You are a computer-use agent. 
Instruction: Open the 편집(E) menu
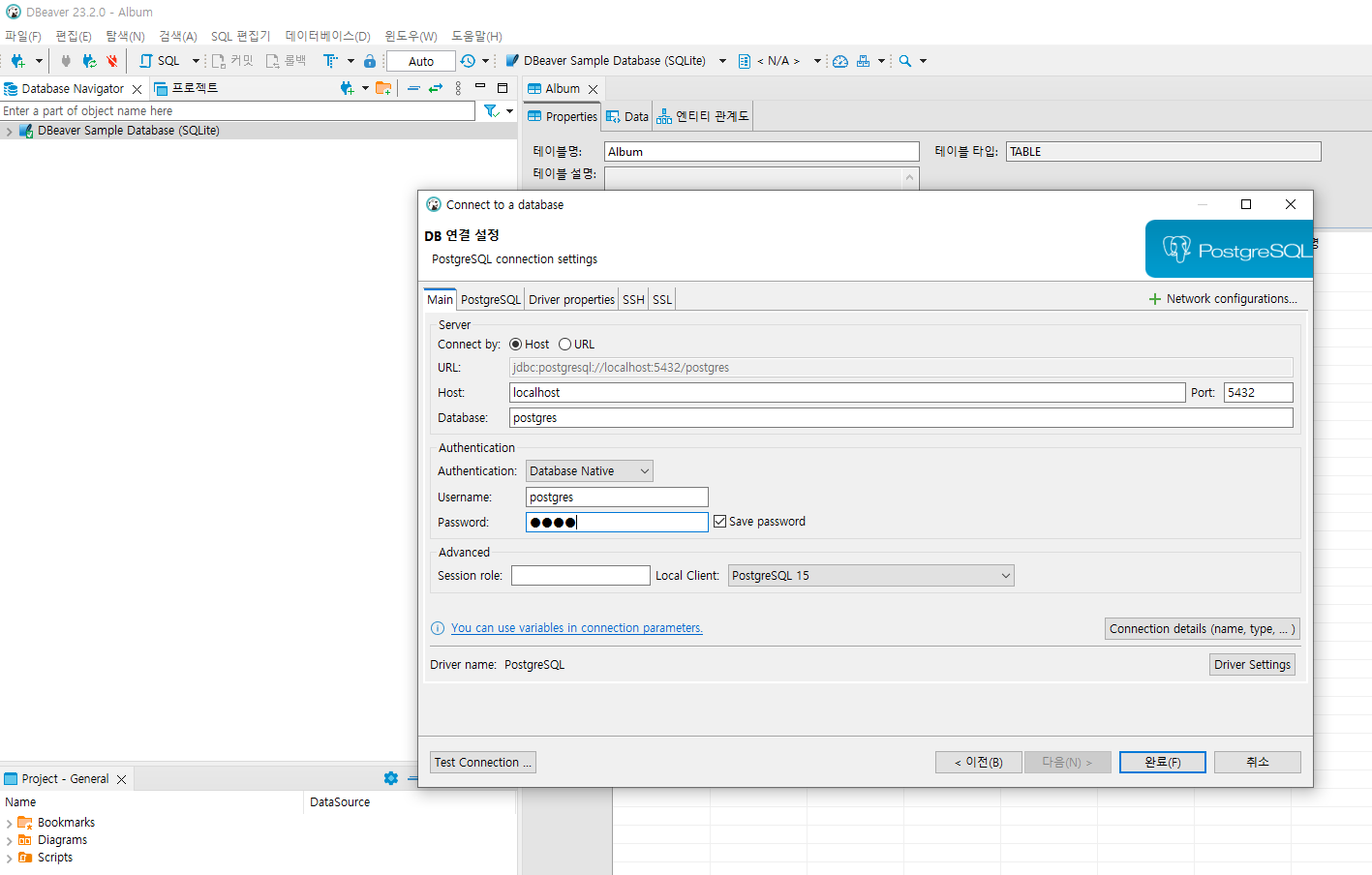pos(74,37)
